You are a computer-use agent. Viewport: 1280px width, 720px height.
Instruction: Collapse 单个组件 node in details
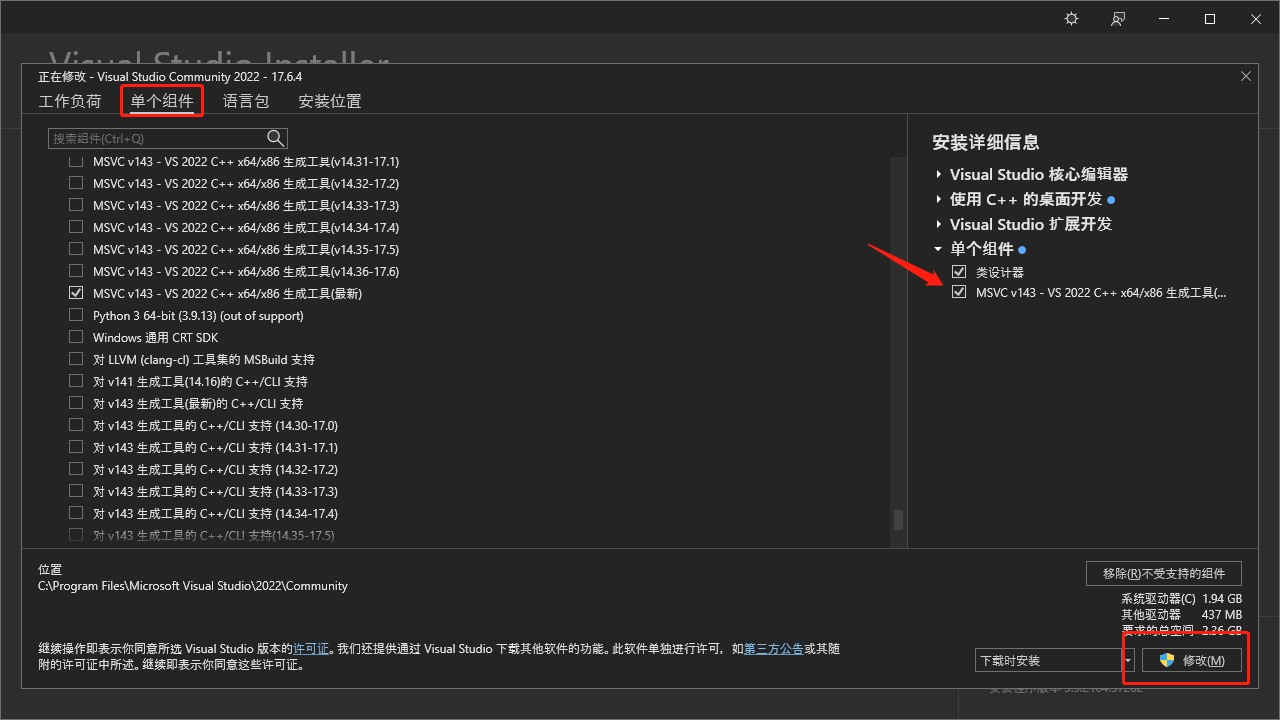coord(938,250)
